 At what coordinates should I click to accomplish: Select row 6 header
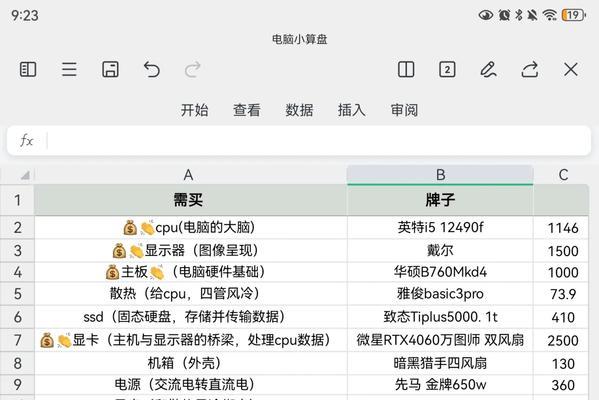[17, 317]
